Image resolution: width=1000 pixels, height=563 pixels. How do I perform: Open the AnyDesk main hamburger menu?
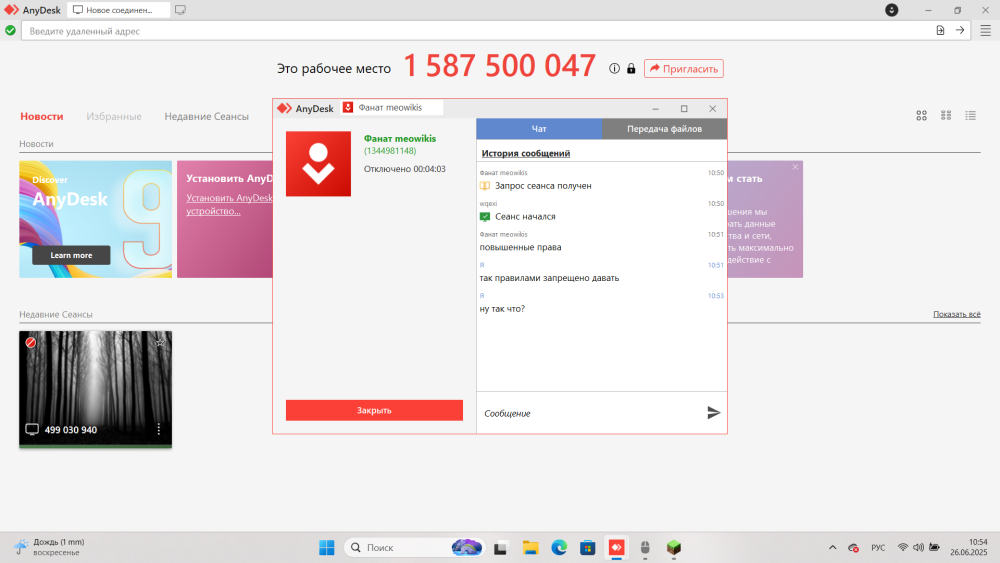[x=985, y=31]
